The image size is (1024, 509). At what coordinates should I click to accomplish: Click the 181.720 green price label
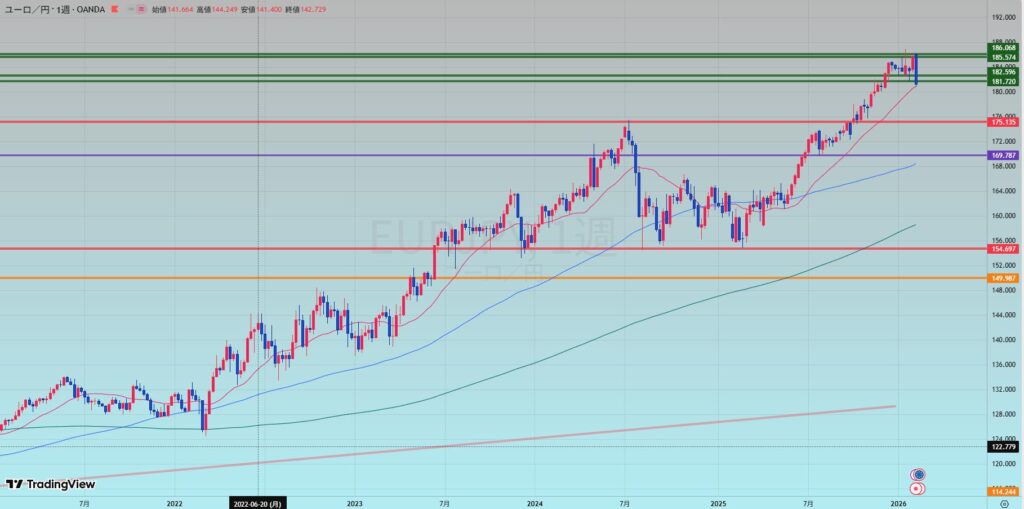[1003, 81]
